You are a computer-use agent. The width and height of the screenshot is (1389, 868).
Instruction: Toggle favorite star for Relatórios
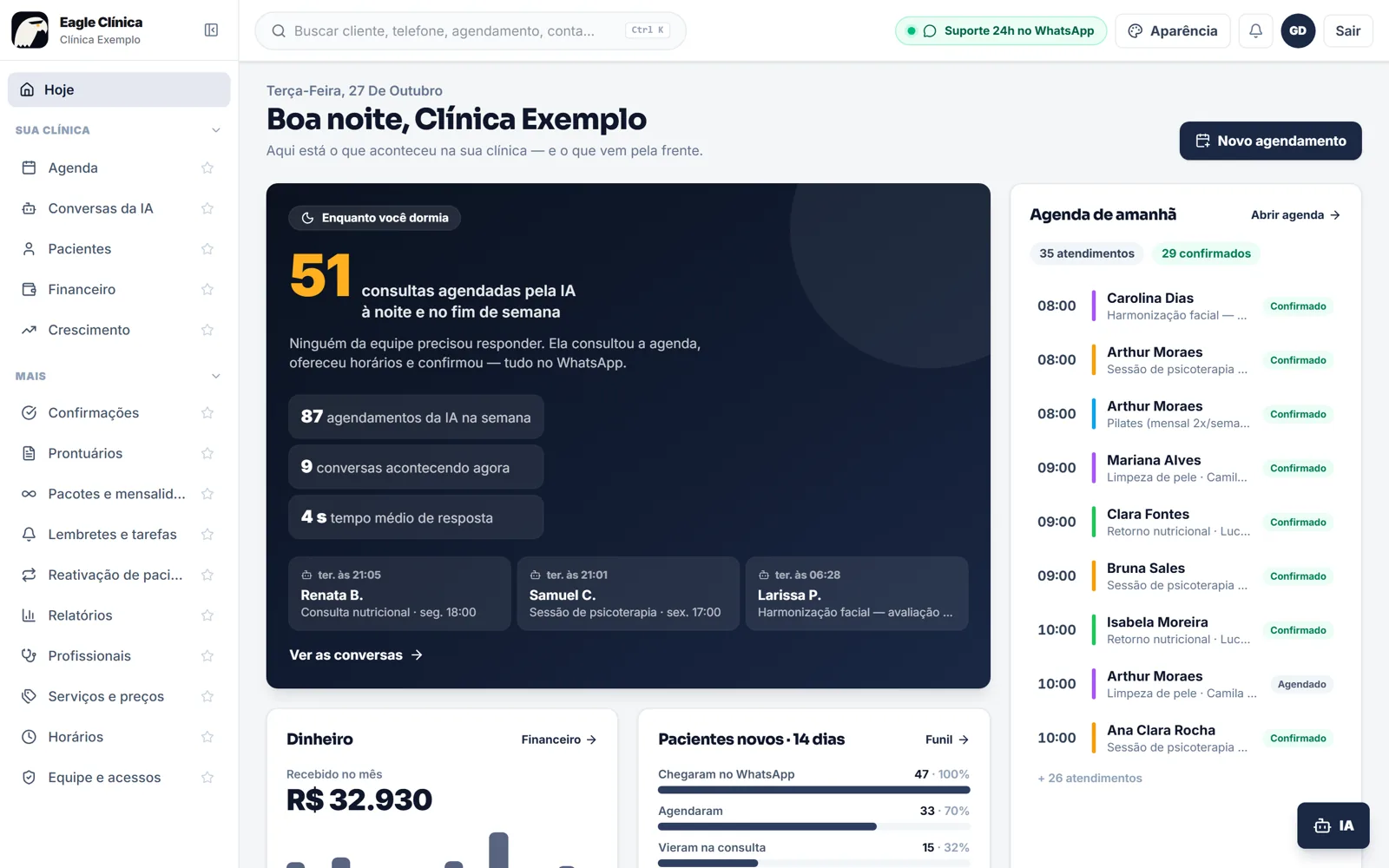coord(207,615)
